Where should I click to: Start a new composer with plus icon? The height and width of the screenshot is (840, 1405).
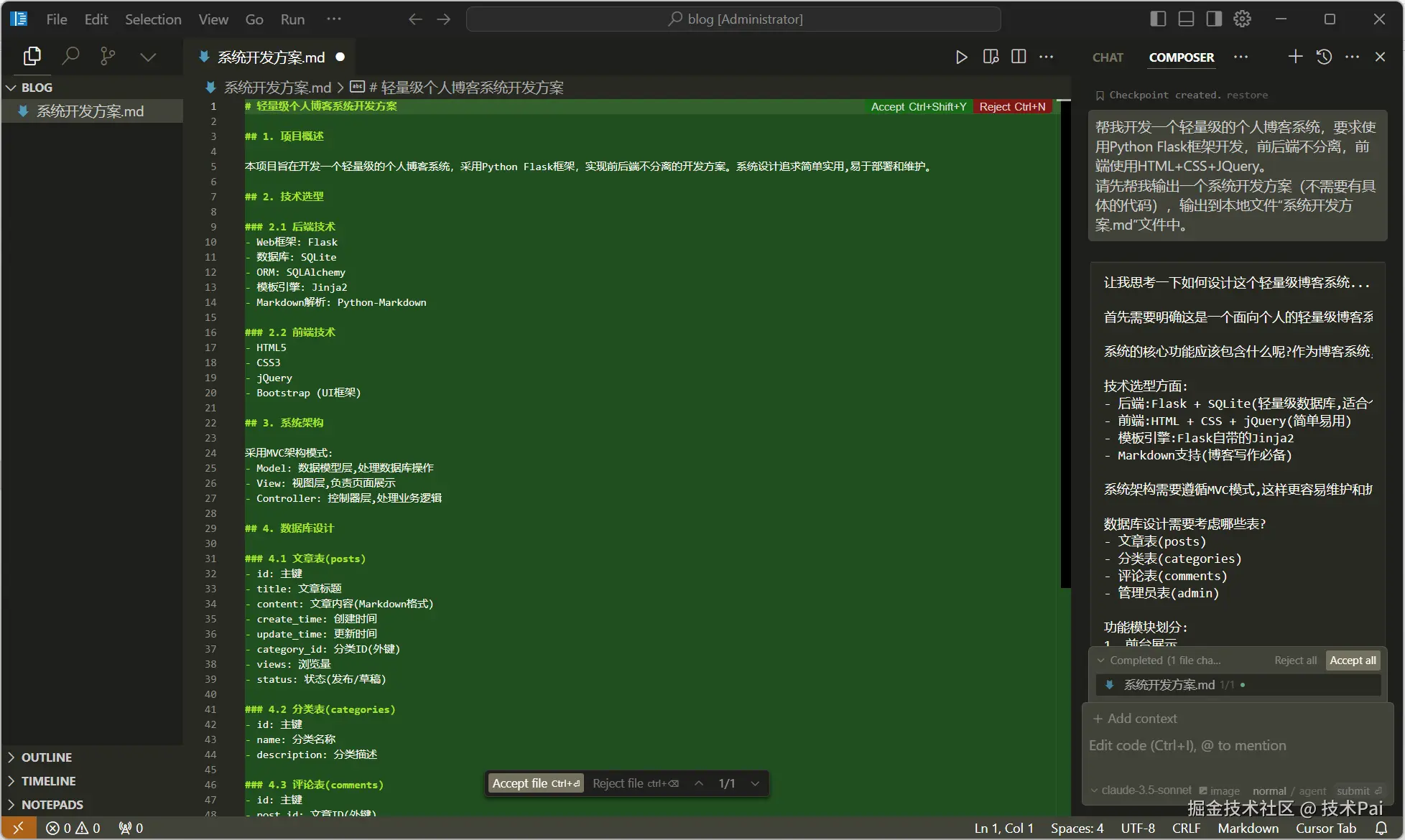tap(1294, 57)
